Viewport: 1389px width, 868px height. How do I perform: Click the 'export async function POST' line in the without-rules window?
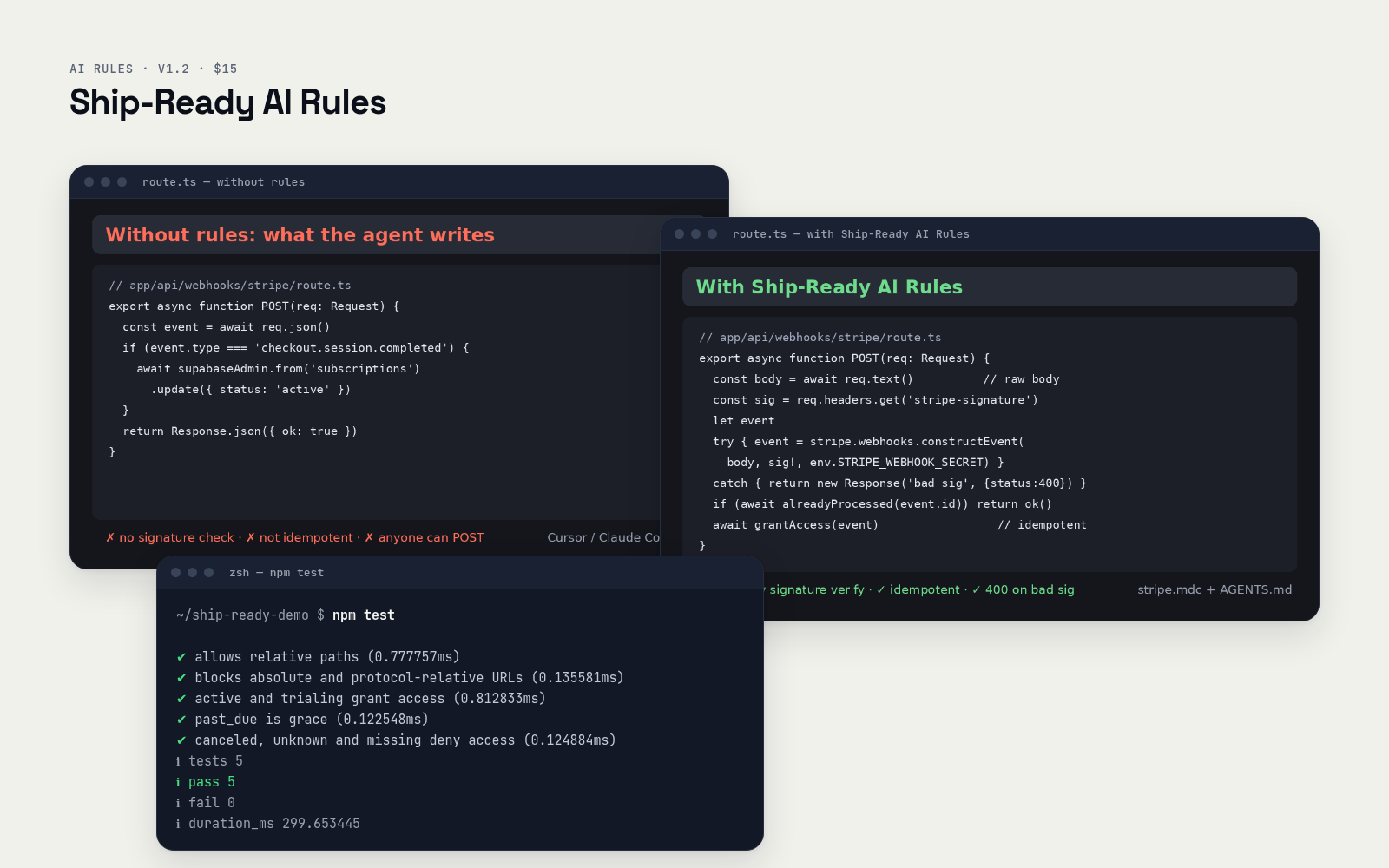254,306
